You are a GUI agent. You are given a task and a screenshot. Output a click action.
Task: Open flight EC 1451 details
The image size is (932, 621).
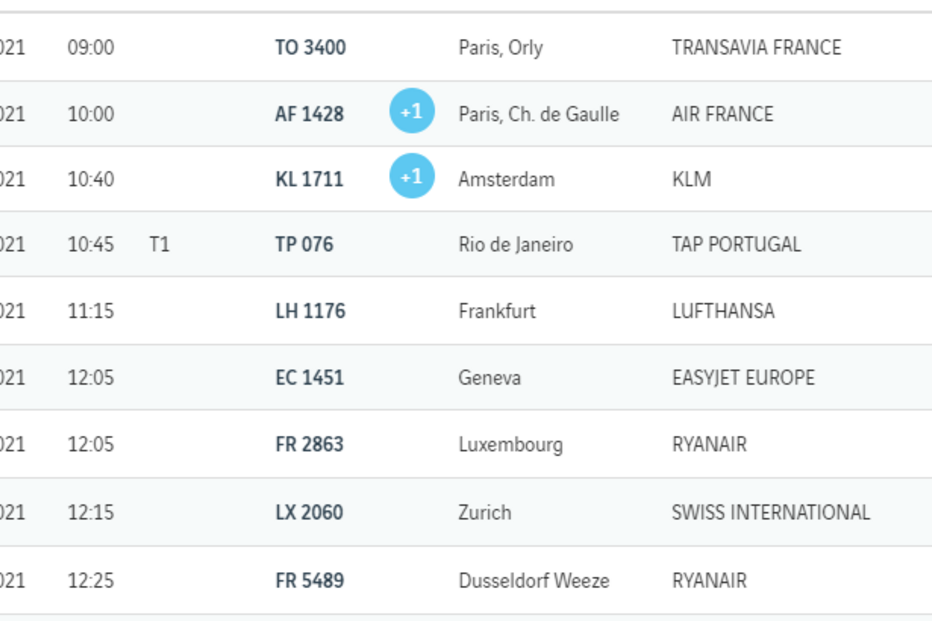click(309, 377)
